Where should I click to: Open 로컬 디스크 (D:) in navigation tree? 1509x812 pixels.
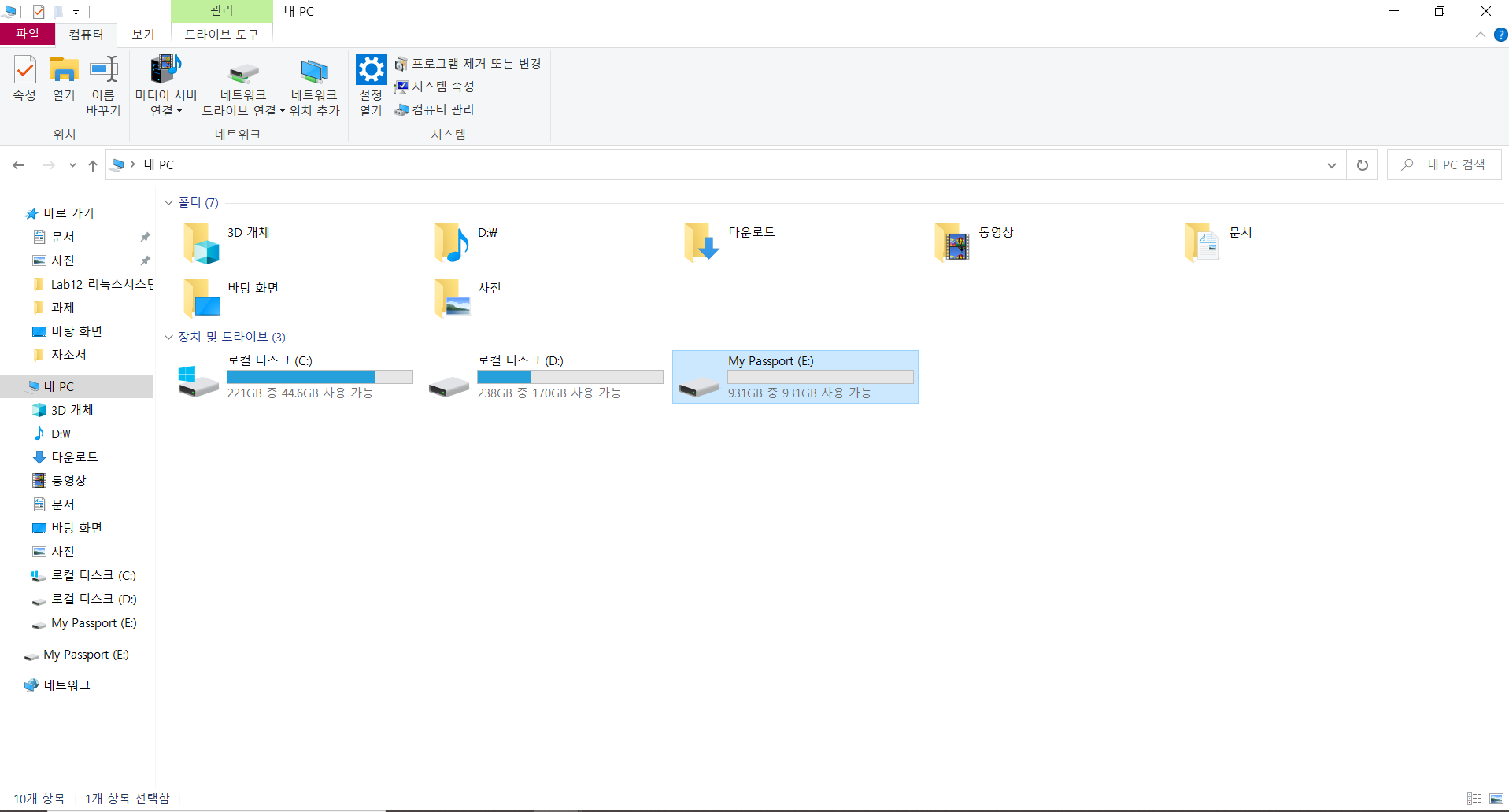click(x=84, y=599)
